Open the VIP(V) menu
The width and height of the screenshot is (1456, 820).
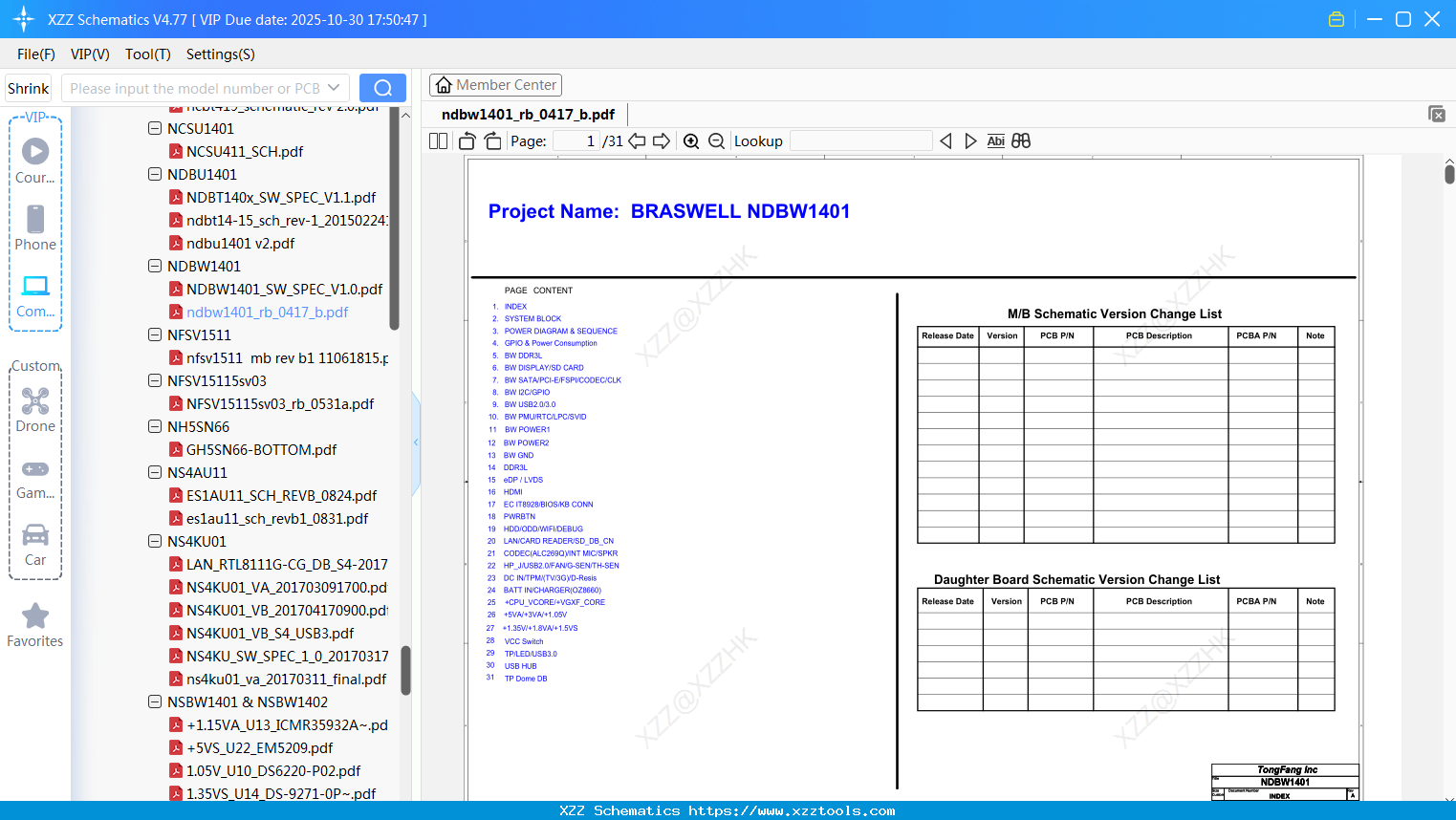click(x=90, y=54)
